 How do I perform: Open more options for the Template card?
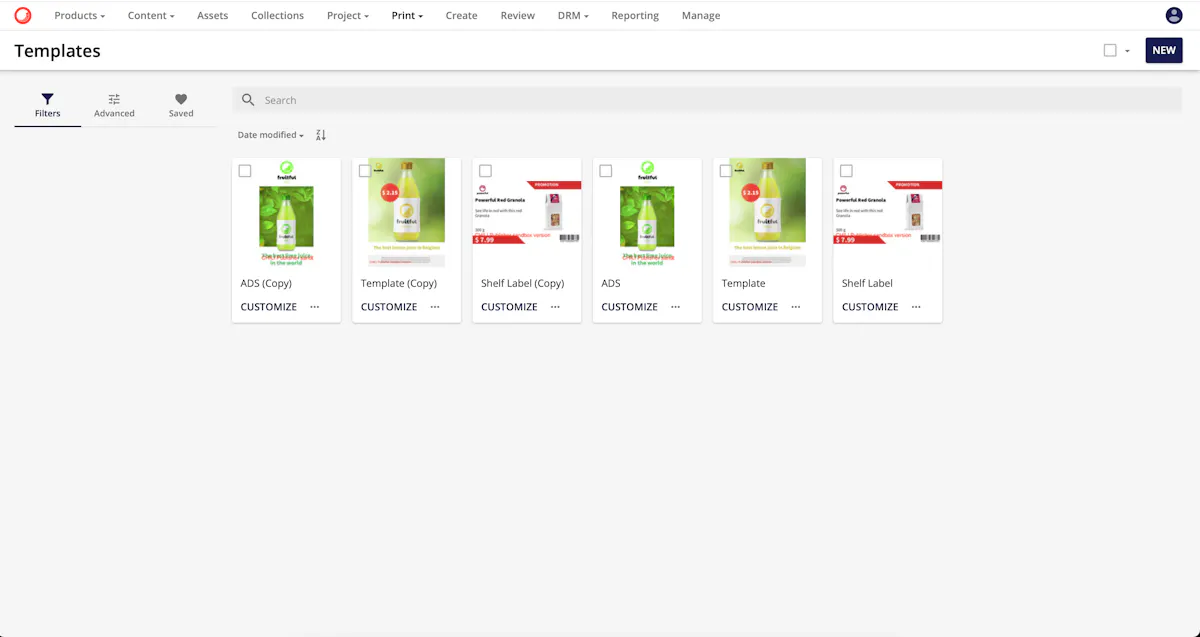tap(796, 307)
